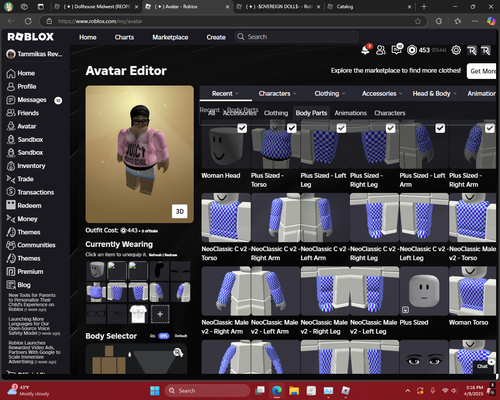
Task: Expand the Head & Body dropdown
Action: tap(435, 94)
